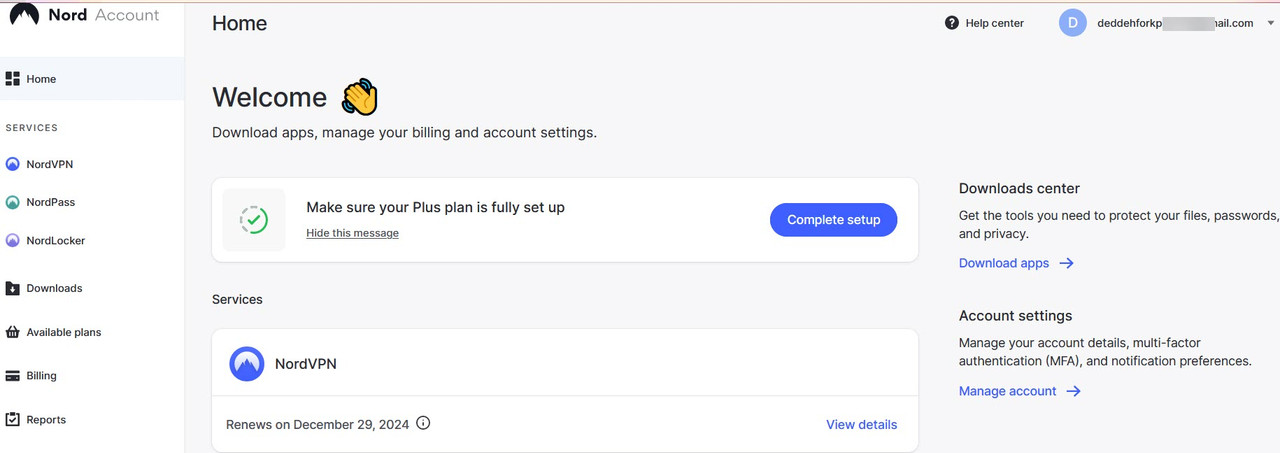Click the Complete setup button
1280x453 pixels.
[x=833, y=220]
